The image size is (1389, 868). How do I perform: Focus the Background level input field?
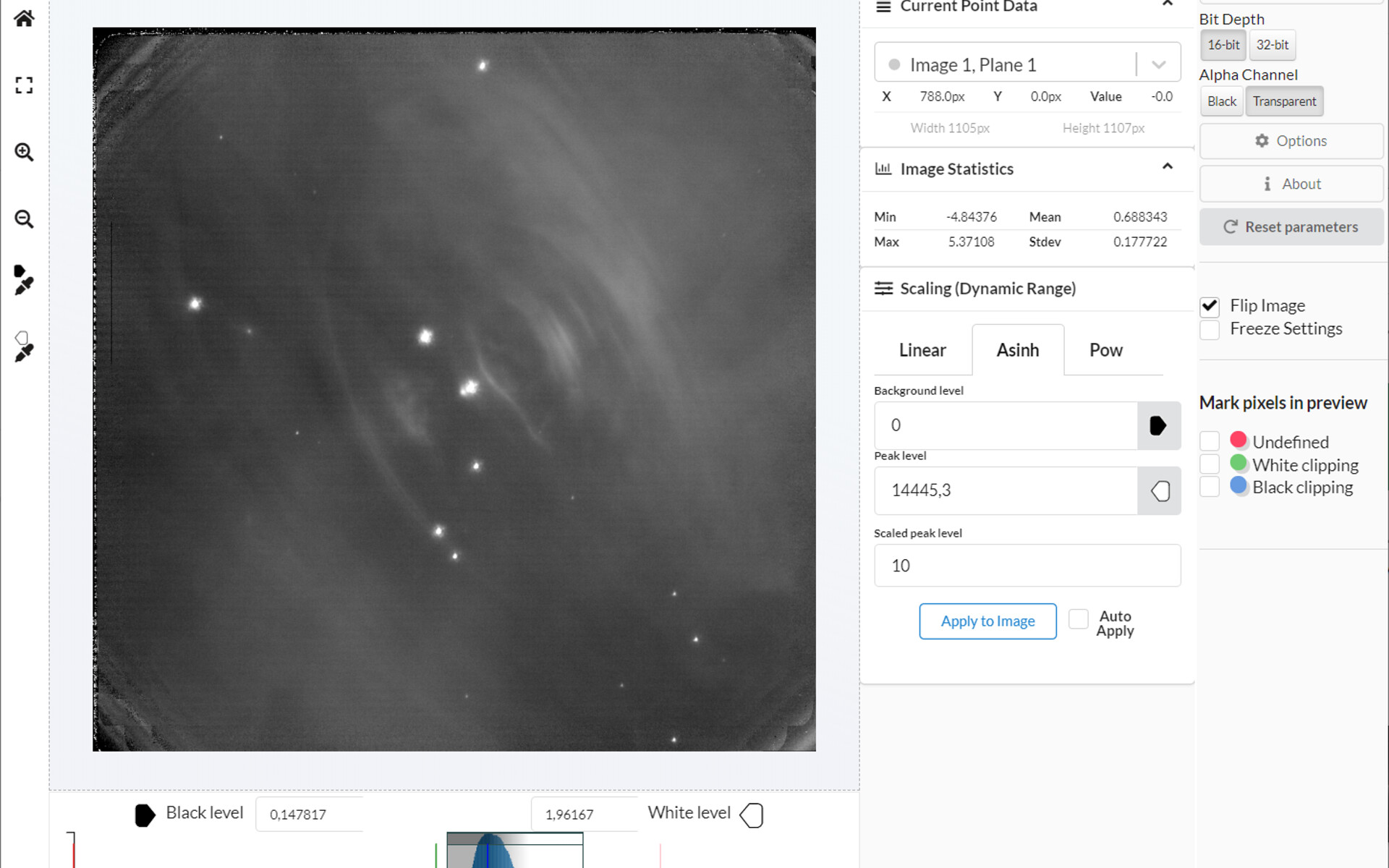point(1006,425)
